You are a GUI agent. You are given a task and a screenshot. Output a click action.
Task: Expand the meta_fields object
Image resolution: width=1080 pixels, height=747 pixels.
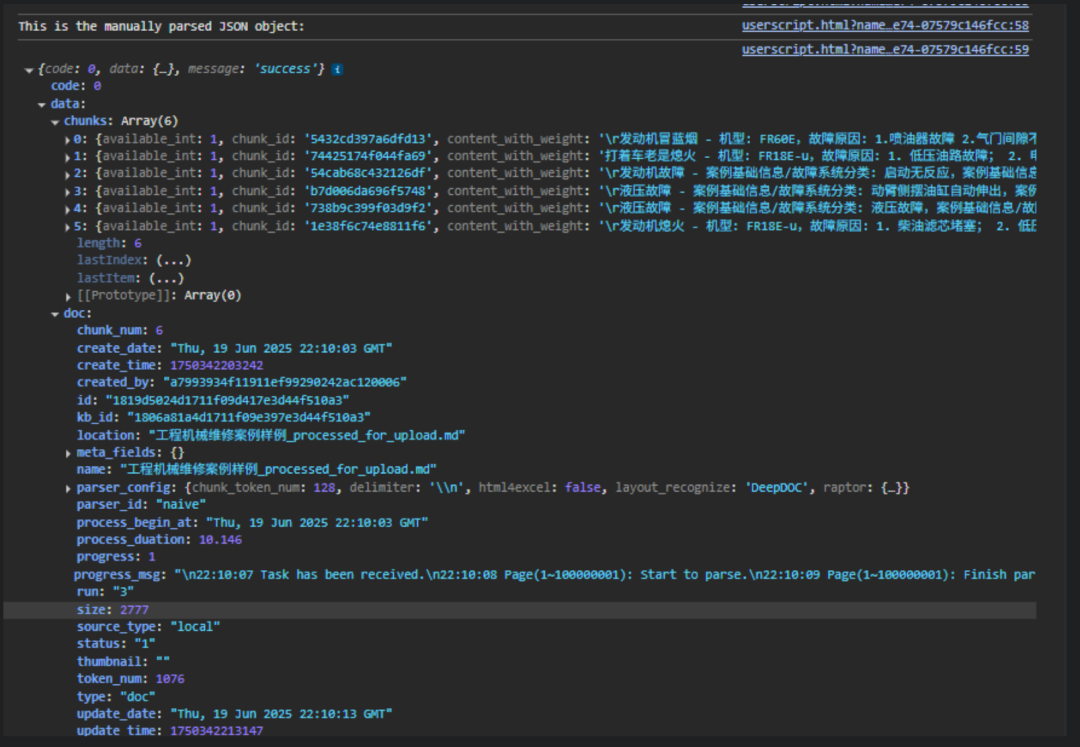68,453
